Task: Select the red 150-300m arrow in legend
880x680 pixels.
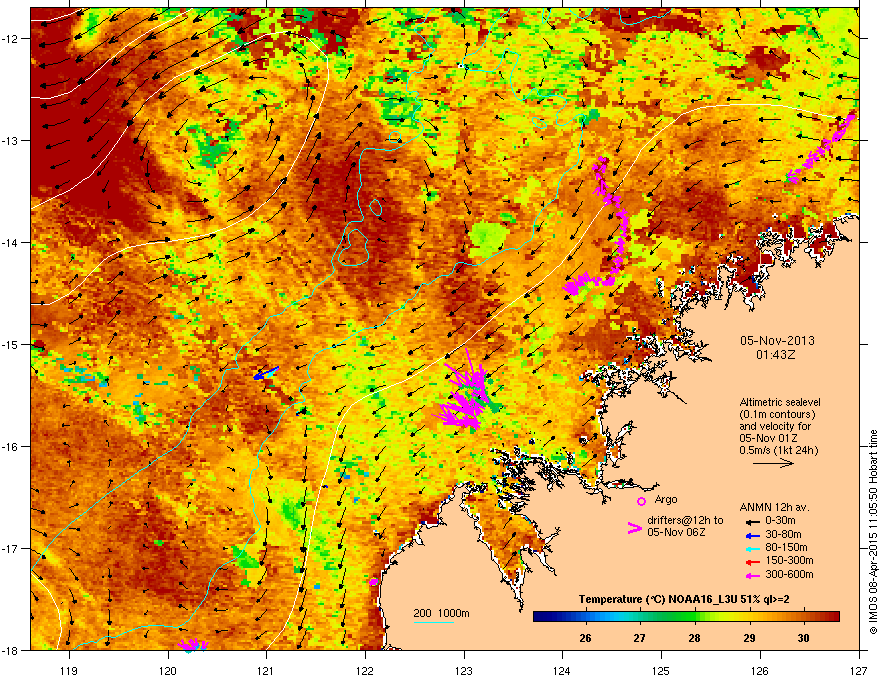Action: [751, 561]
